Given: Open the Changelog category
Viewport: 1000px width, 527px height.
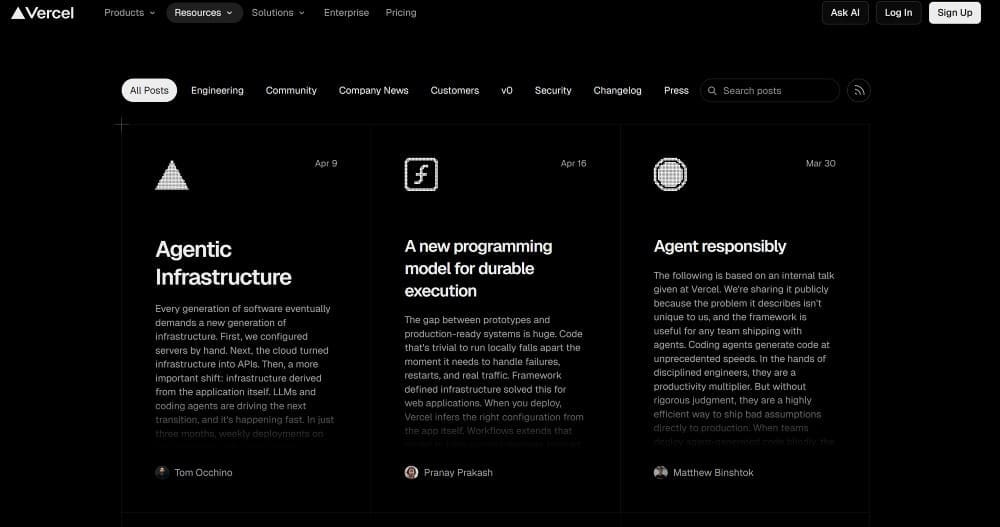Looking at the screenshot, I should tap(617, 91).
